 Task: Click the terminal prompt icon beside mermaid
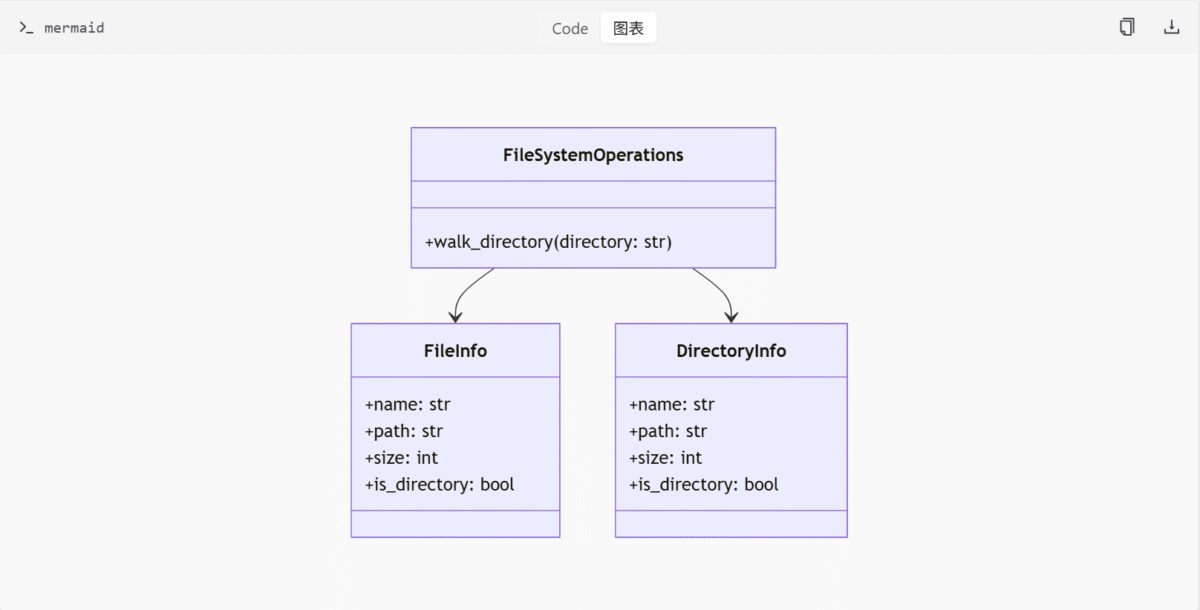pyautogui.click(x=26, y=28)
